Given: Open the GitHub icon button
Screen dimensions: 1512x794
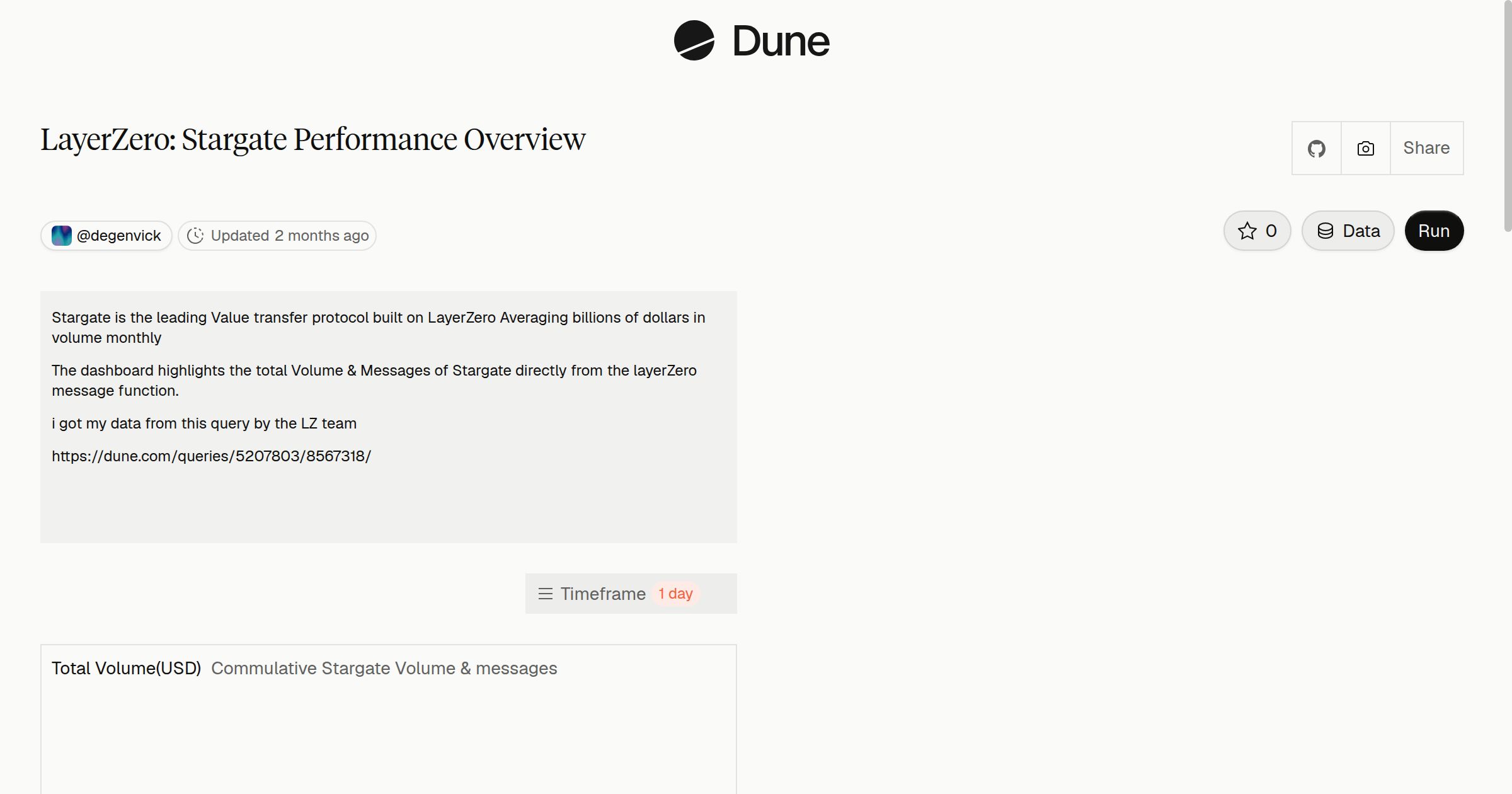Looking at the screenshot, I should (x=1317, y=148).
